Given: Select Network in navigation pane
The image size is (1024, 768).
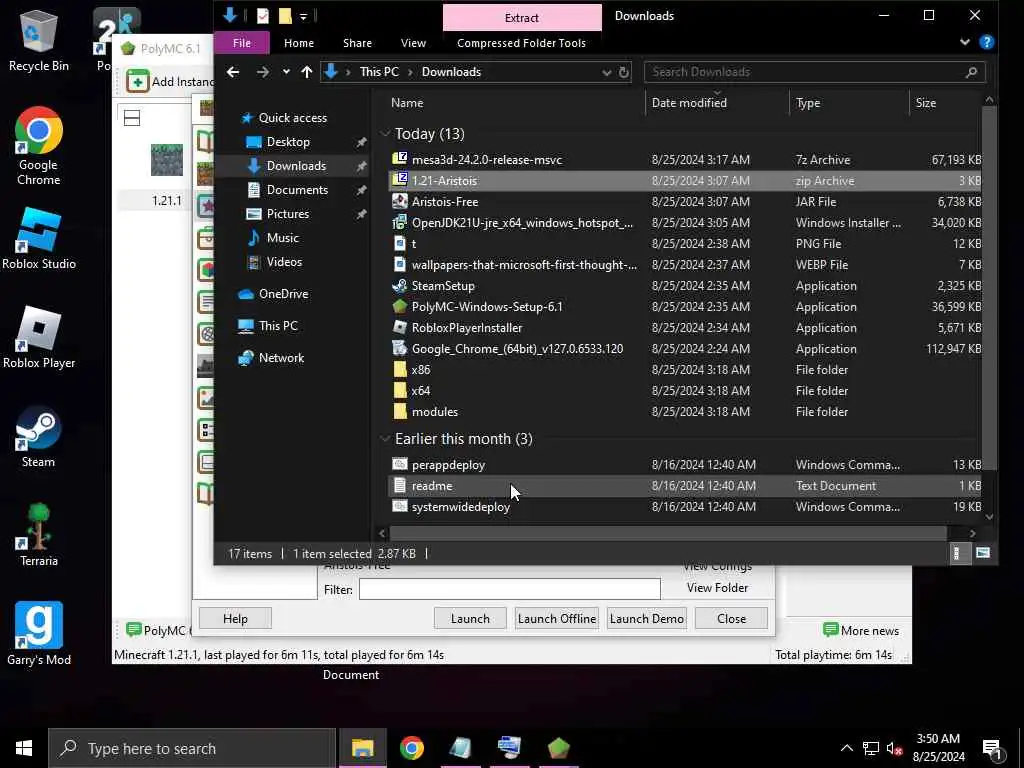Looking at the screenshot, I should [x=281, y=358].
